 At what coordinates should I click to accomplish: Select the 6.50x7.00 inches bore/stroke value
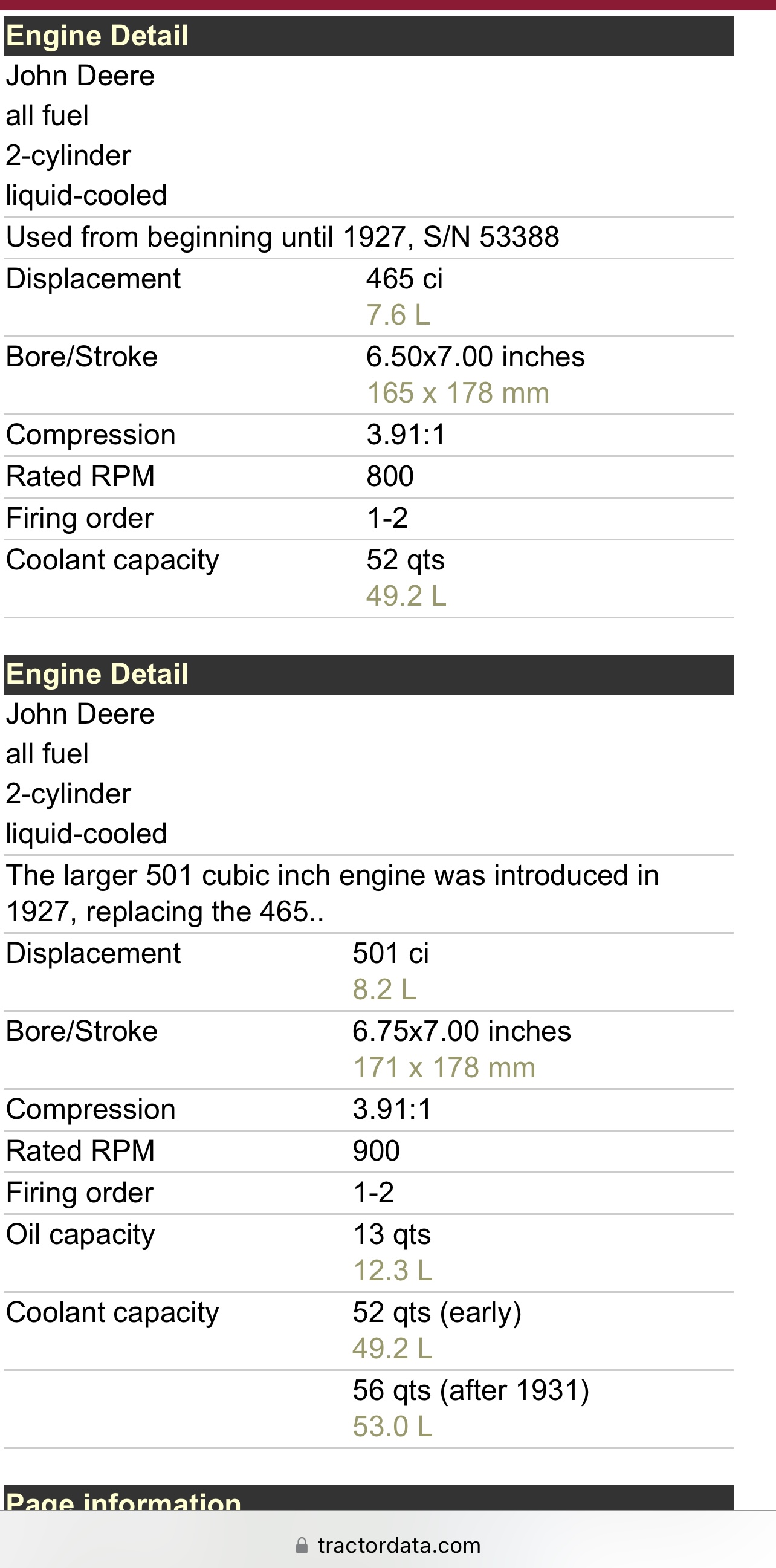pos(476,357)
